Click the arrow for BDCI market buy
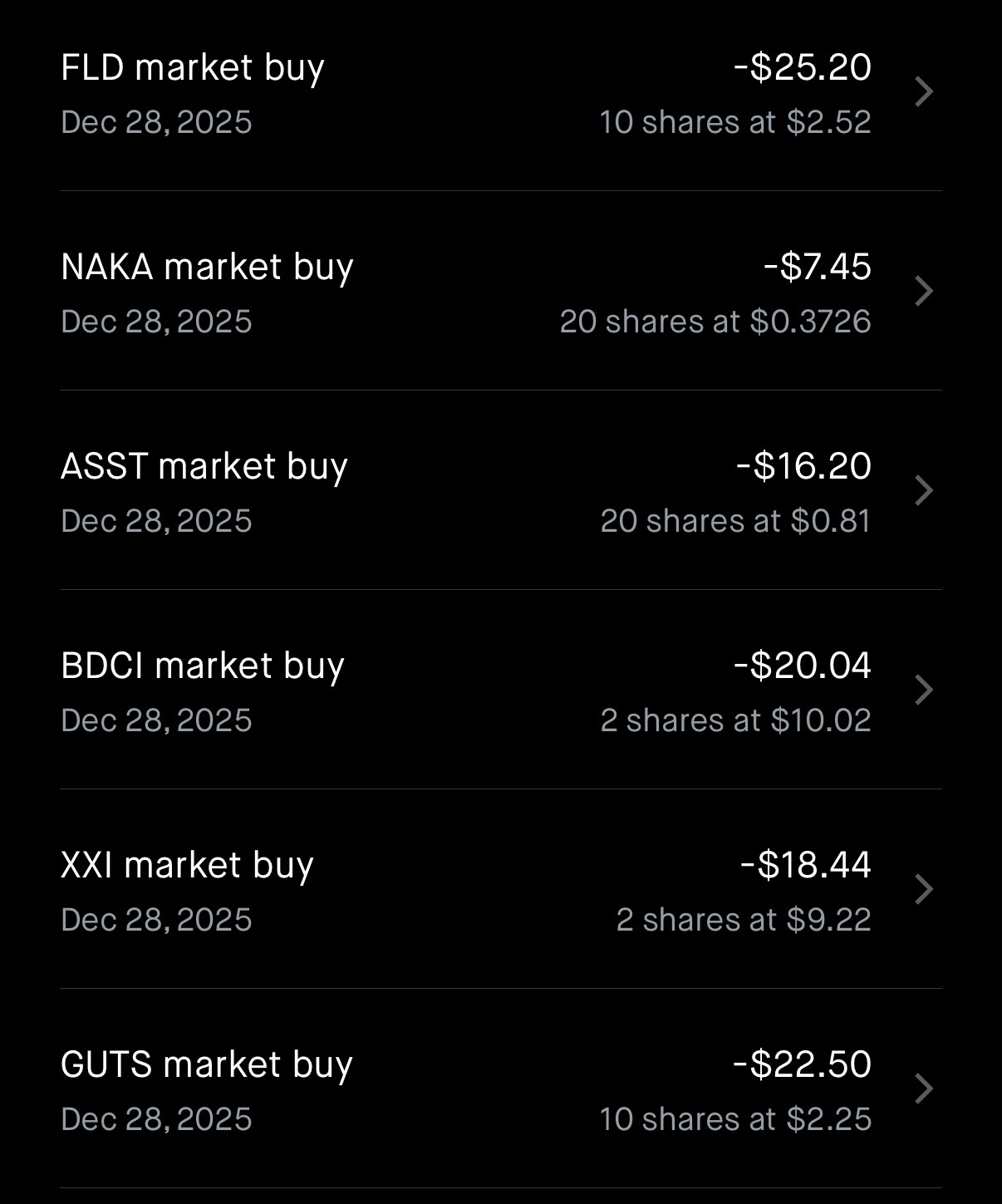The height and width of the screenshot is (1204, 1002). pos(924,690)
